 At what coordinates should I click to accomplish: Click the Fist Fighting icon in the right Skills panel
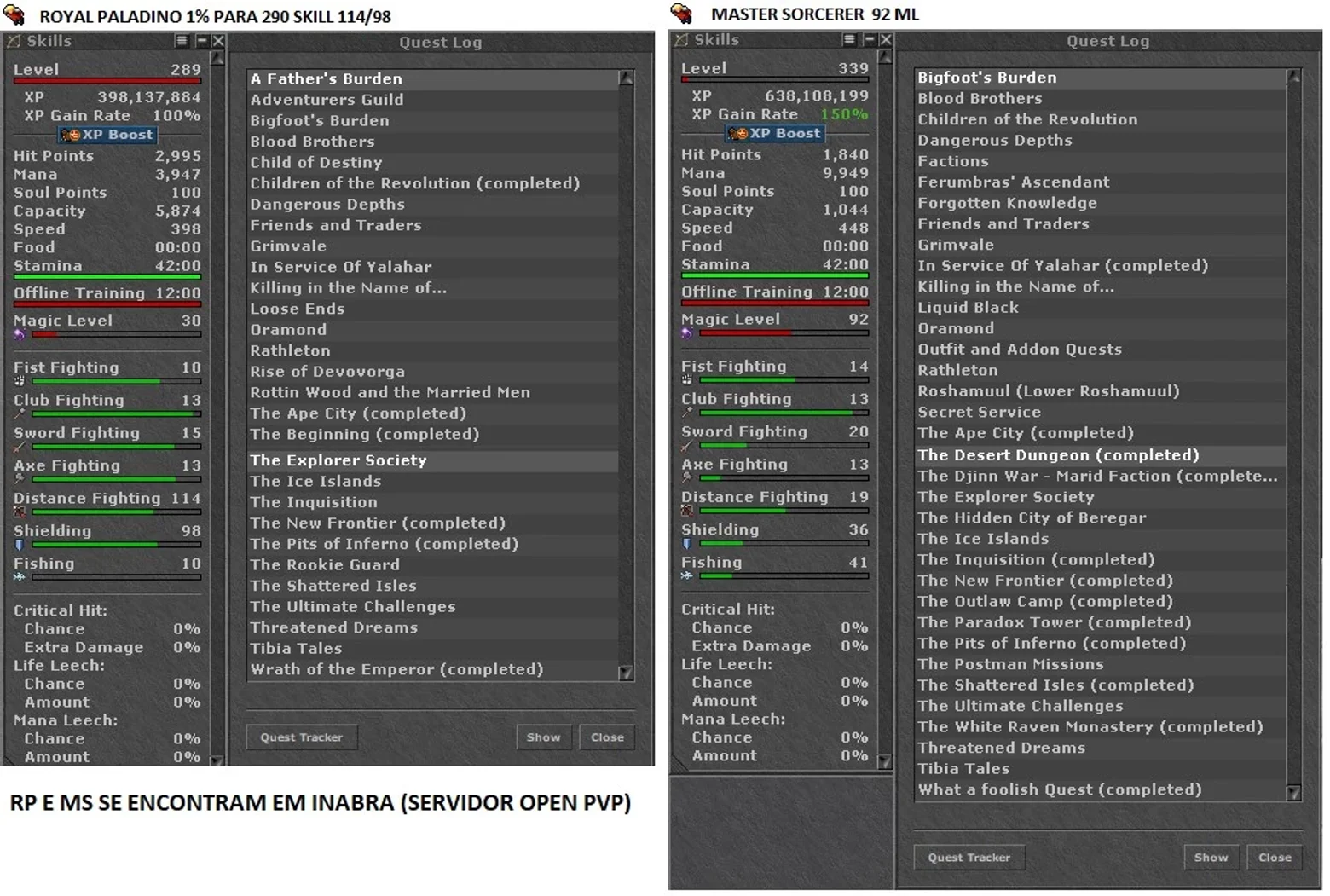(687, 379)
